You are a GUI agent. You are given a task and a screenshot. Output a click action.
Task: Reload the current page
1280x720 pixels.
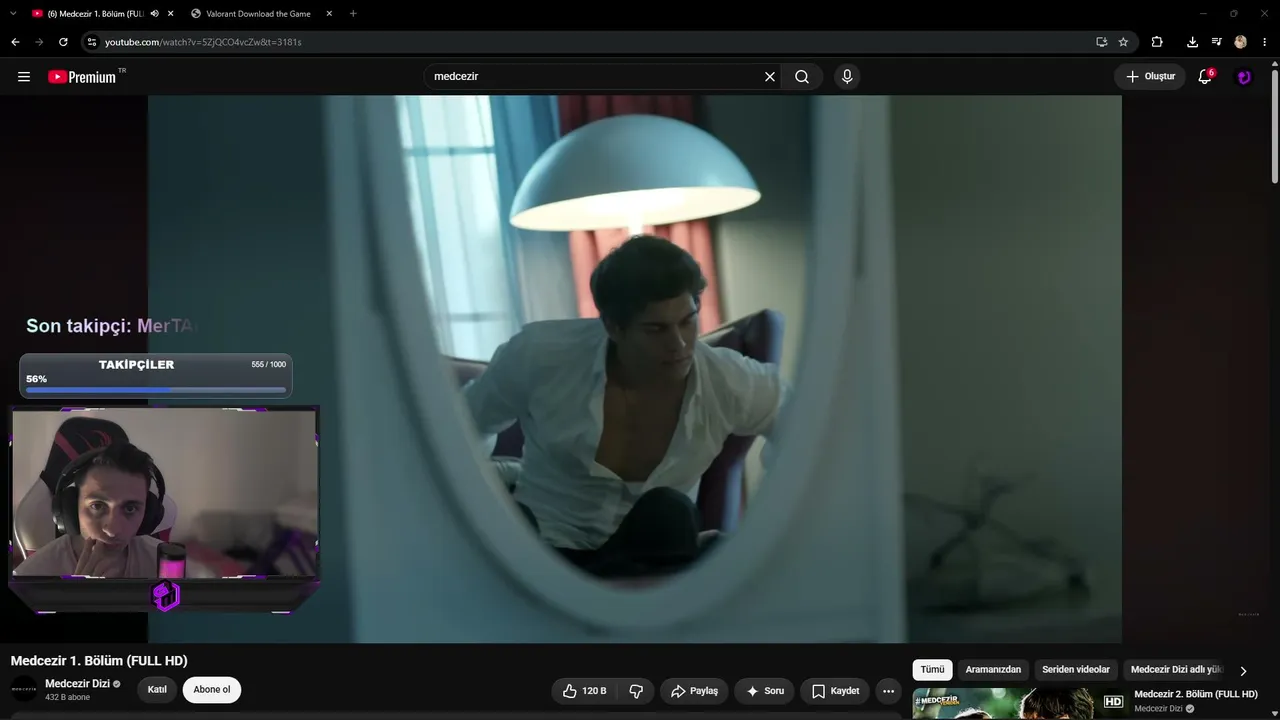click(63, 42)
